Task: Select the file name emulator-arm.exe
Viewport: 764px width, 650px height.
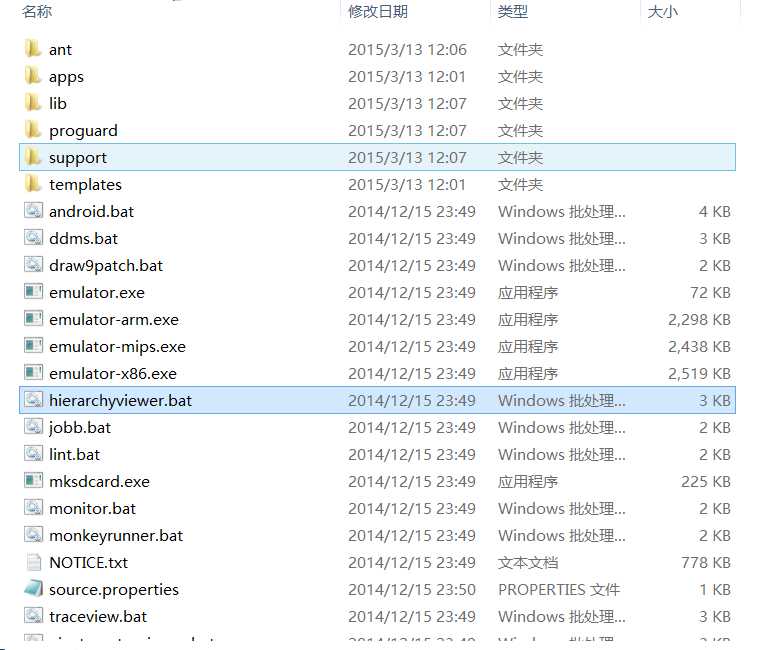Action: coord(114,320)
